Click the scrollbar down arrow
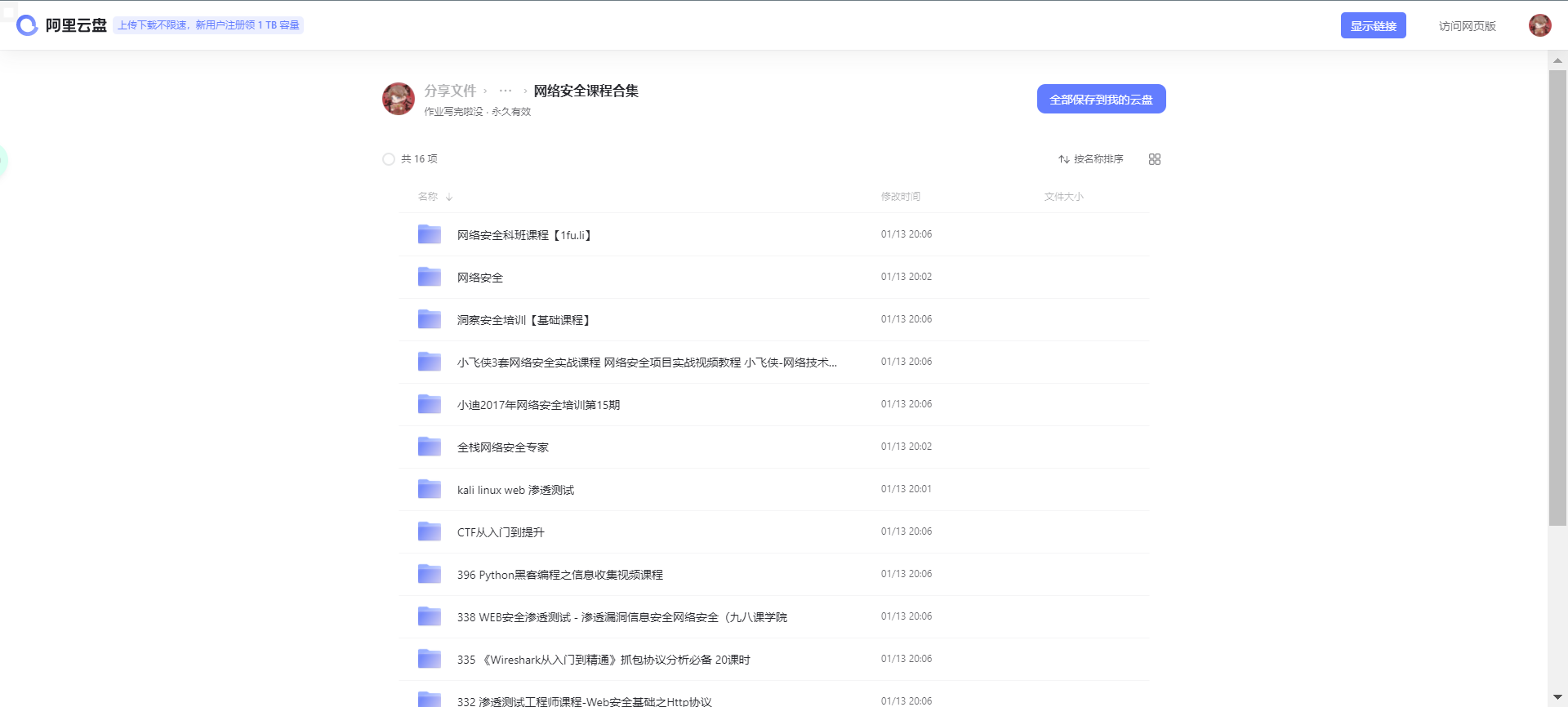Screen dimensions: 1568x707 (1557, 698)
